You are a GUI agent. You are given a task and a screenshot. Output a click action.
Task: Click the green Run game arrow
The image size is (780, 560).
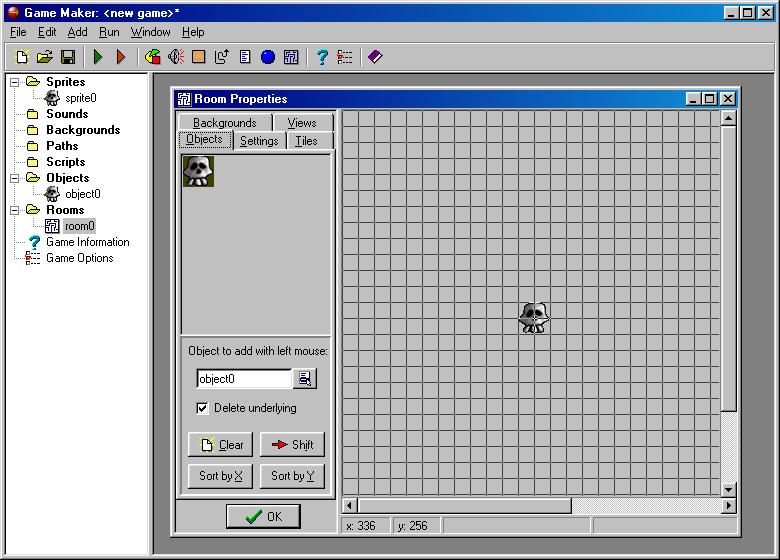click(98, 57)
